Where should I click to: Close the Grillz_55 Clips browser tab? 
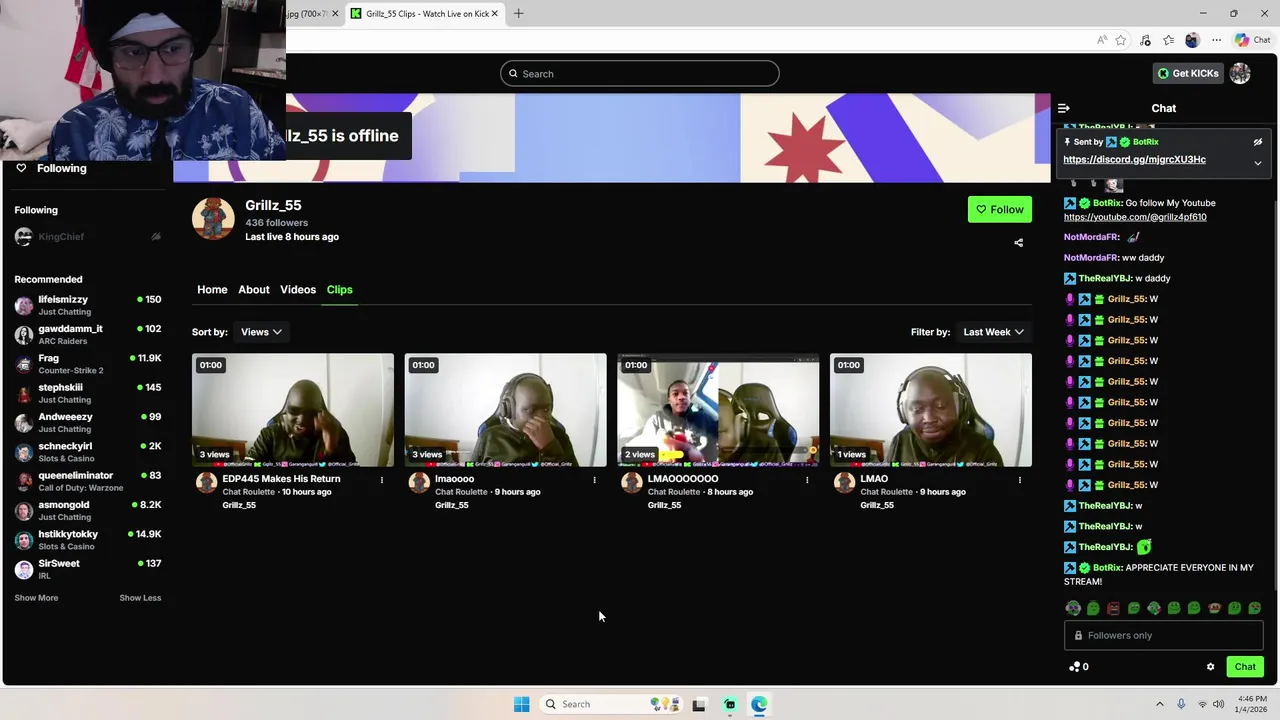click(x=494, y=14)
